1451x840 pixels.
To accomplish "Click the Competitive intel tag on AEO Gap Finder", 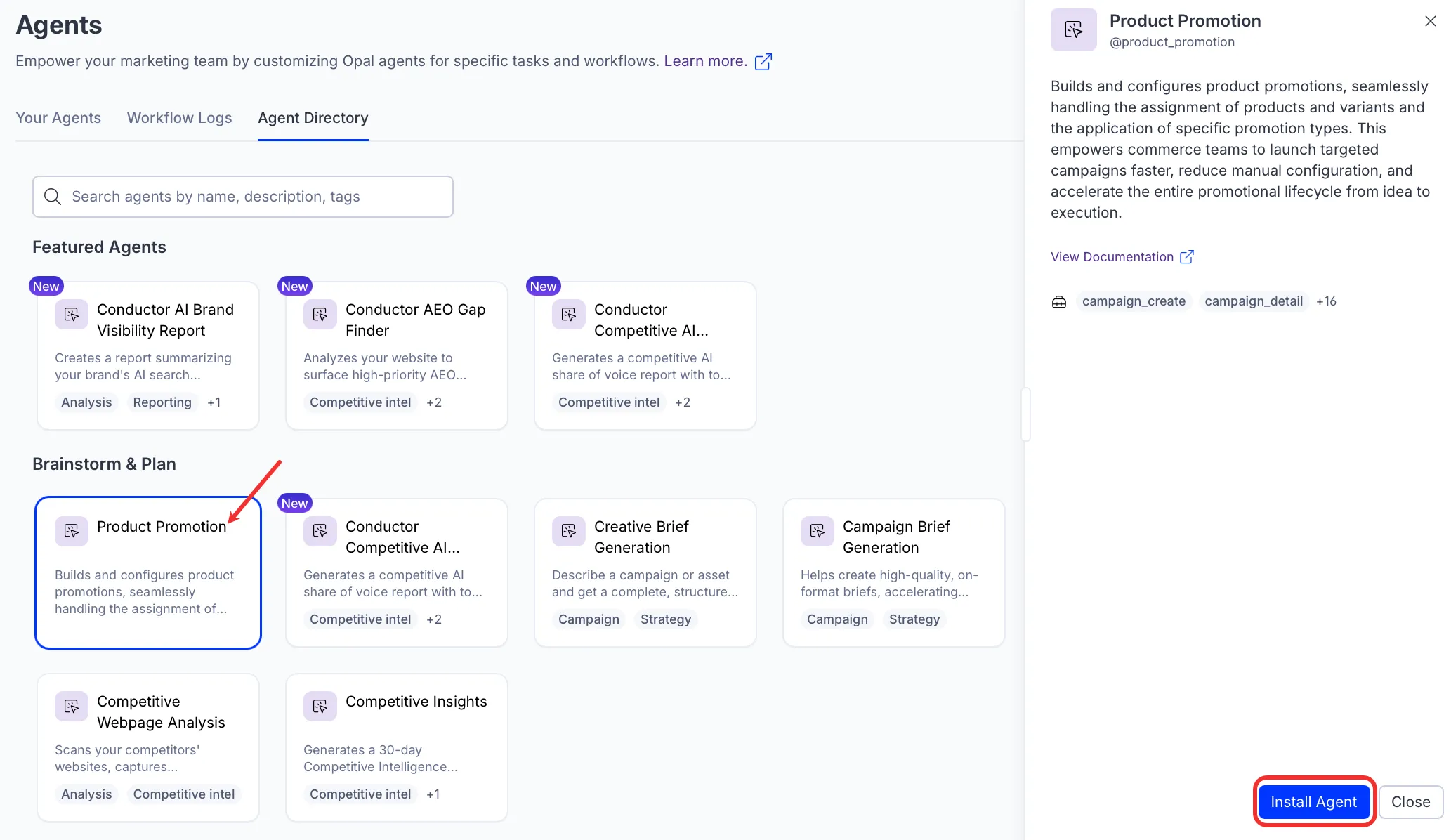I will click(x=360, y=402).
